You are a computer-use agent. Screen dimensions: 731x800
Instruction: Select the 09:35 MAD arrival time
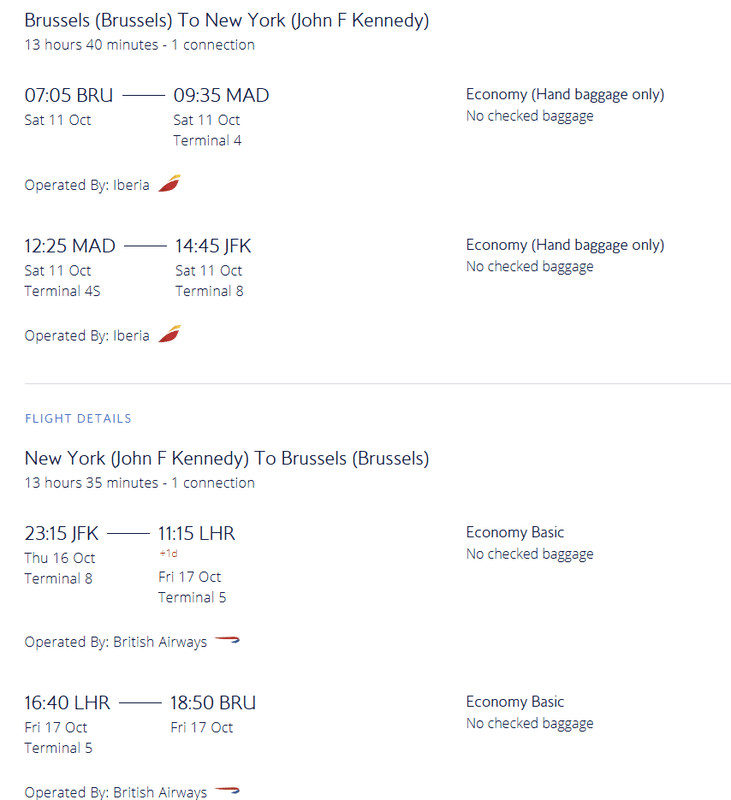[221, 95]
